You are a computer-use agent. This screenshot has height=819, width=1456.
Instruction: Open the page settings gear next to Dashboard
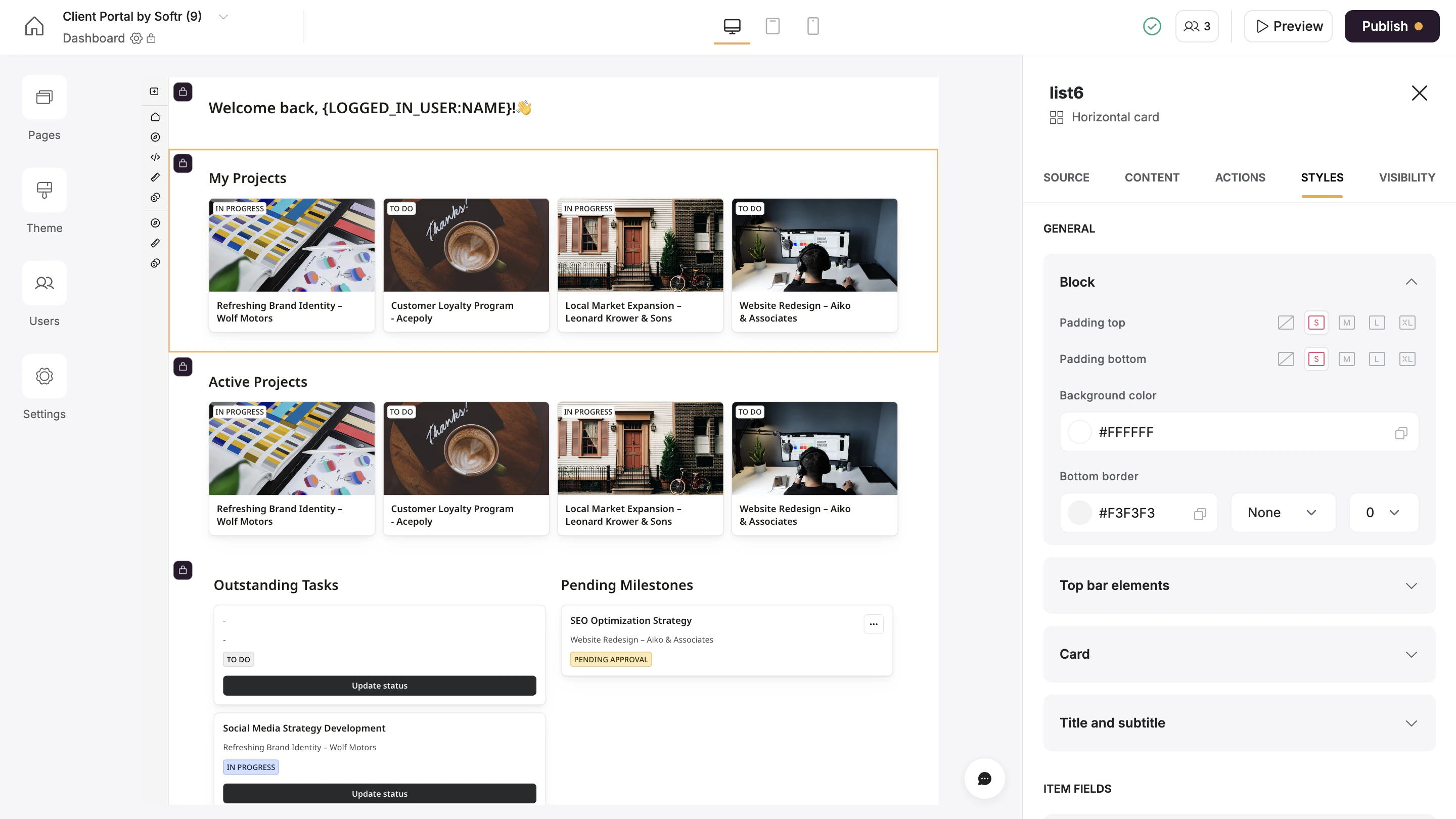click(136, 38)
